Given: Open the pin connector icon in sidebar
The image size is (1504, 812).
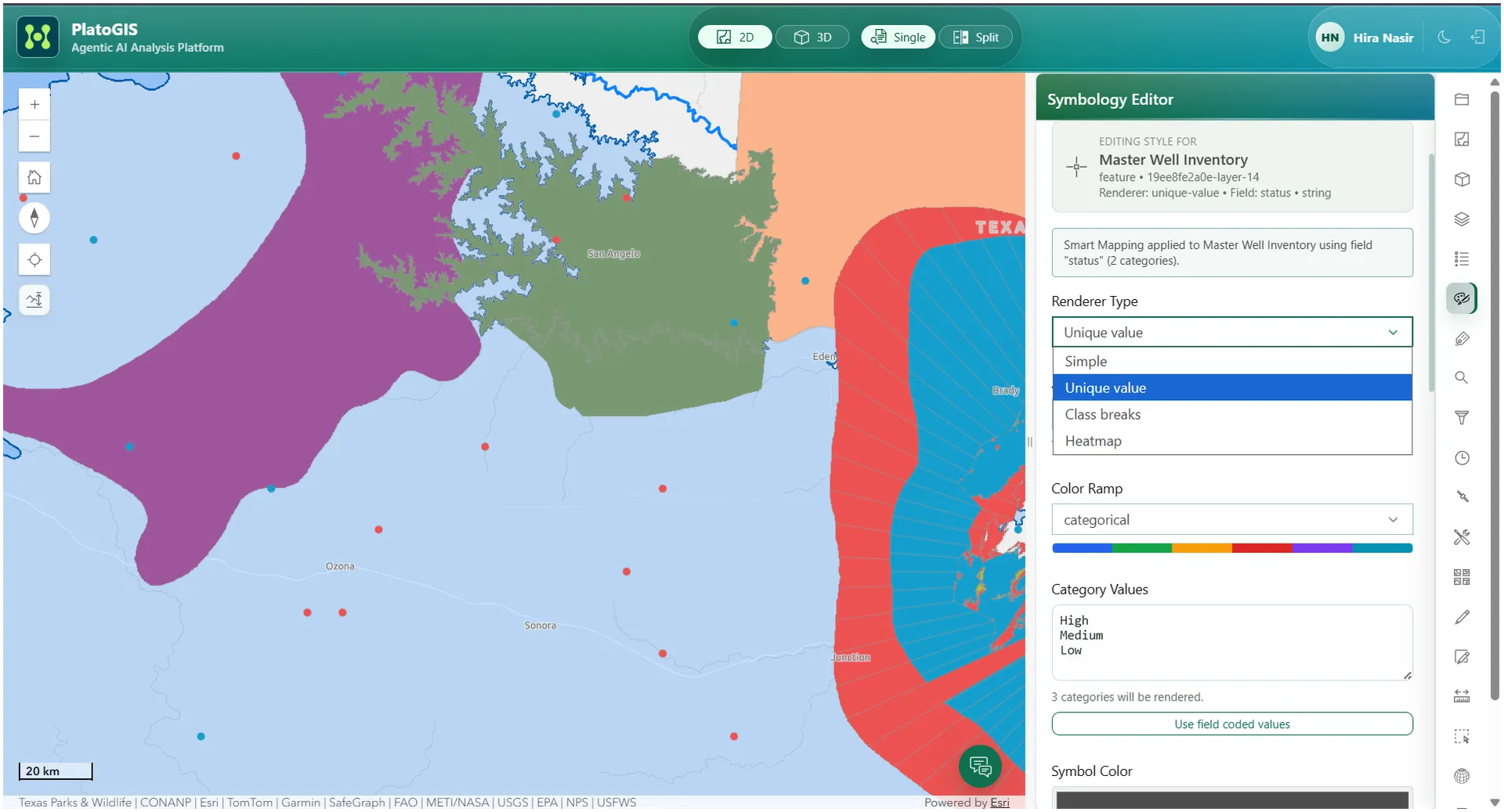Looking at the screenshot, I should coord(1461,497).
